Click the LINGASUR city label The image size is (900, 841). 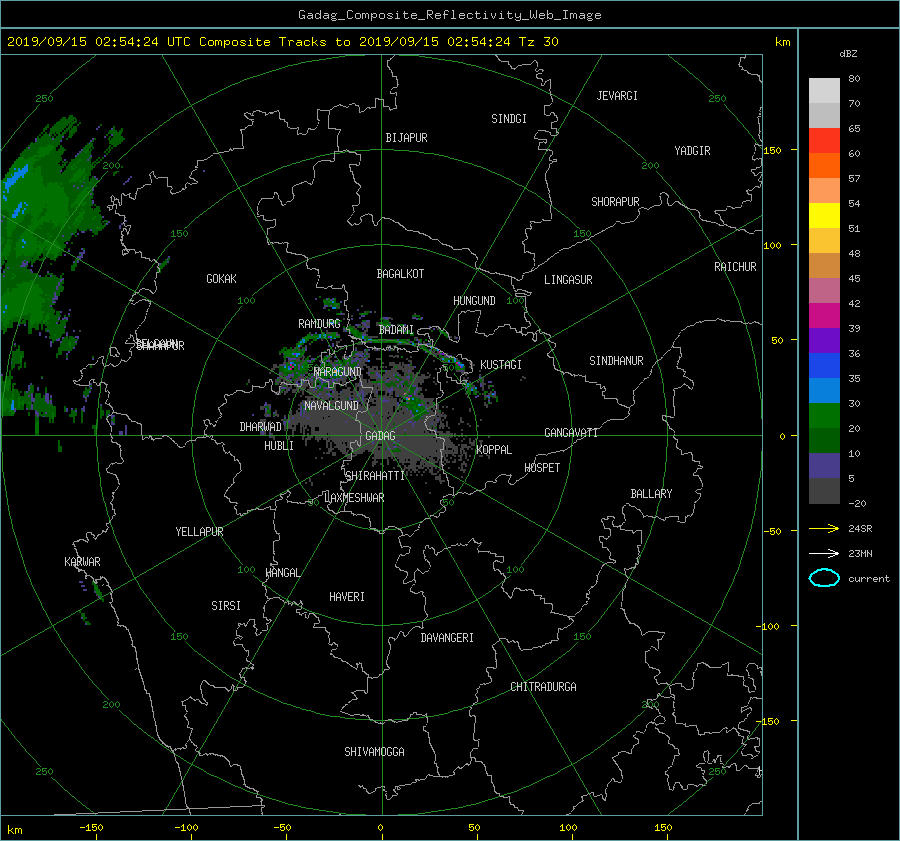568,280
